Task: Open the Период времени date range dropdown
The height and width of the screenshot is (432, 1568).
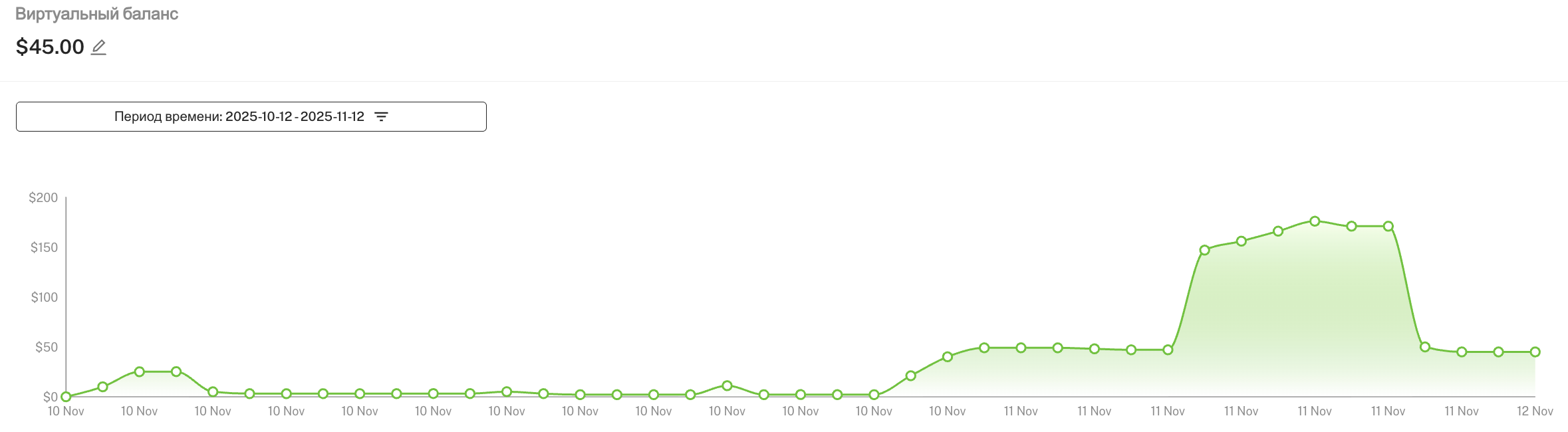Action: (251, 117)
